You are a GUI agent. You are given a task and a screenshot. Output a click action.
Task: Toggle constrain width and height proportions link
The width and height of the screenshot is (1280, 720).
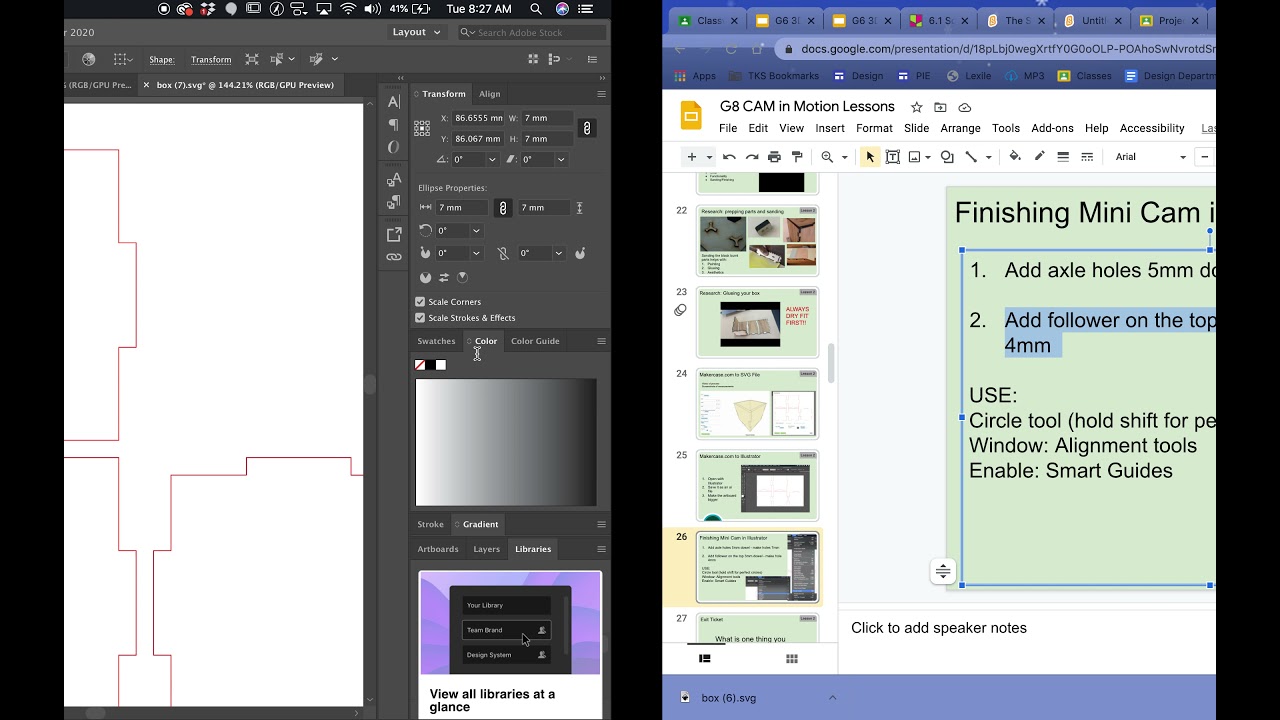click(588, 128)
